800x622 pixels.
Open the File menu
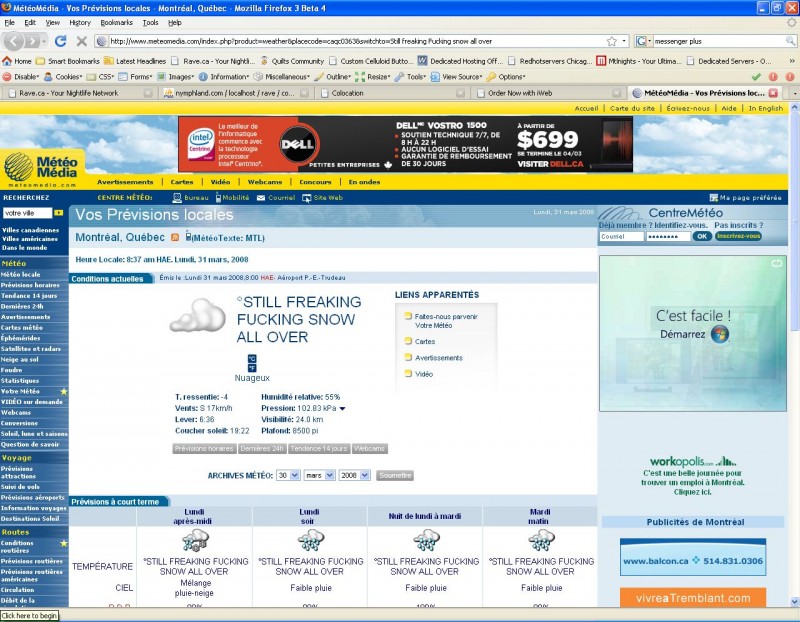tap(10, 22)
